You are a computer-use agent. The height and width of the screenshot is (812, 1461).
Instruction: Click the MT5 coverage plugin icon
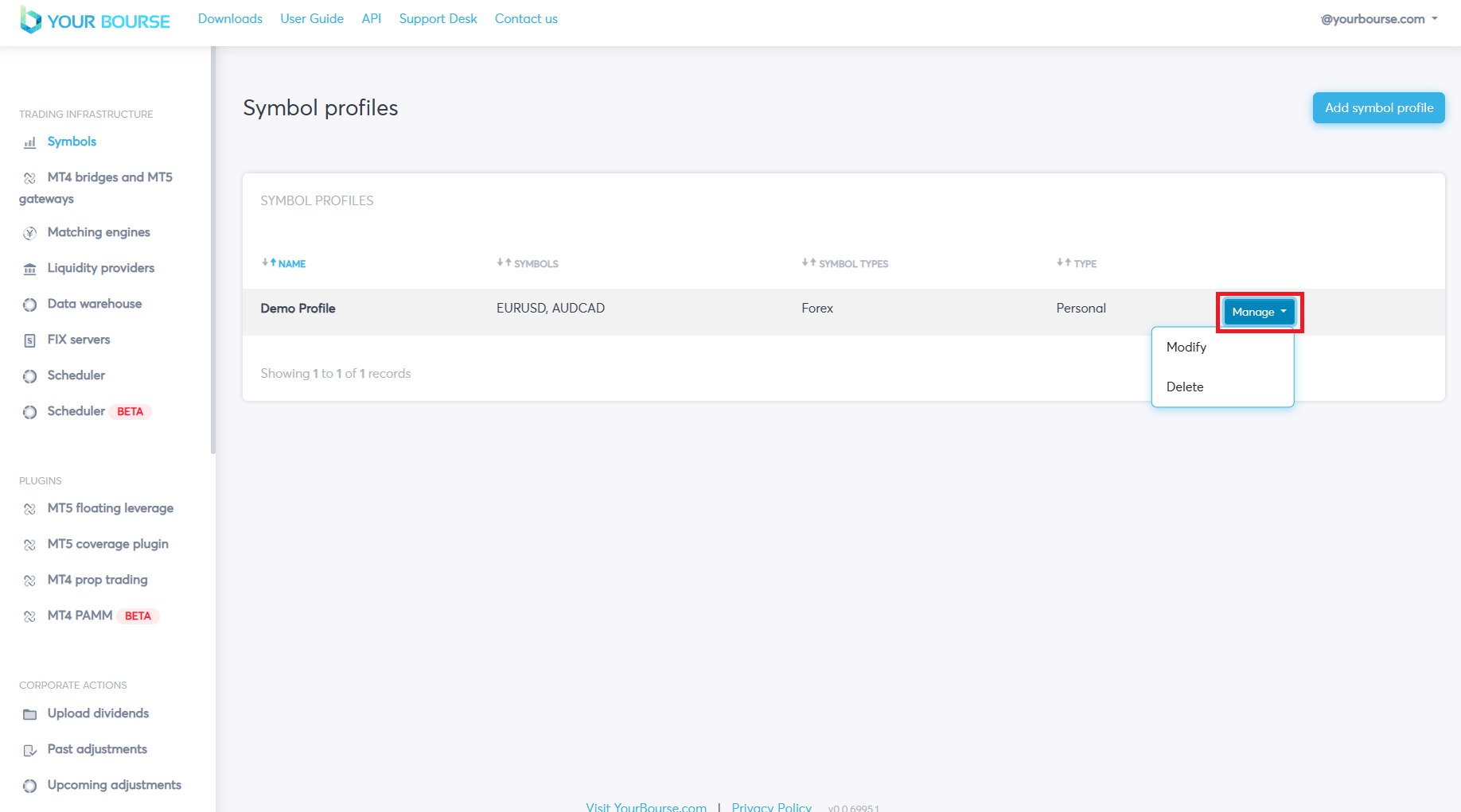click(x=29, y=545)
